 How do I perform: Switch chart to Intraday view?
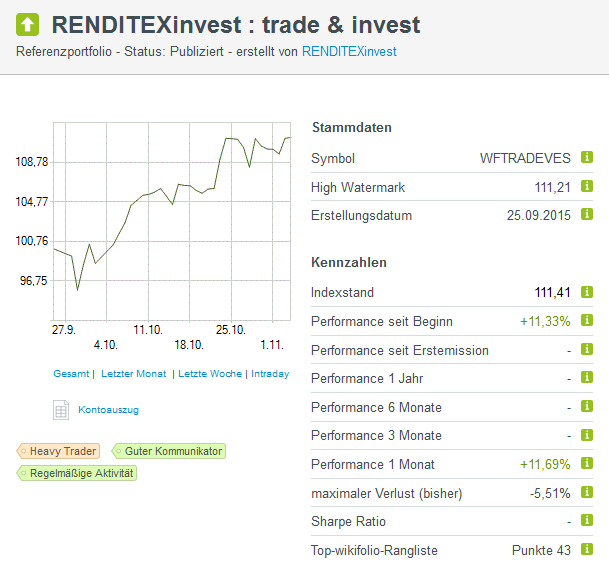(270, 374)
